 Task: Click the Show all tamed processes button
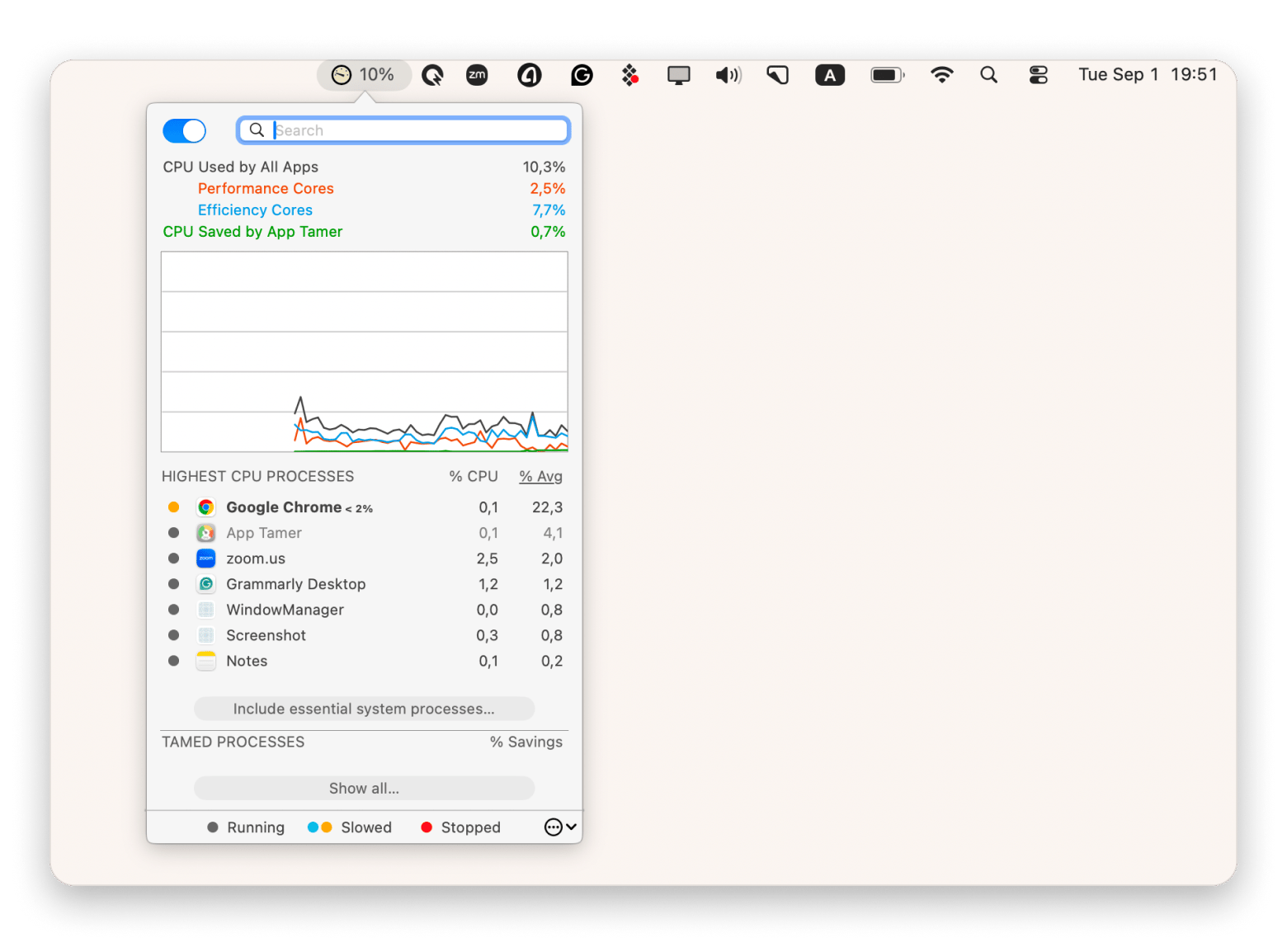click(364, 788)
